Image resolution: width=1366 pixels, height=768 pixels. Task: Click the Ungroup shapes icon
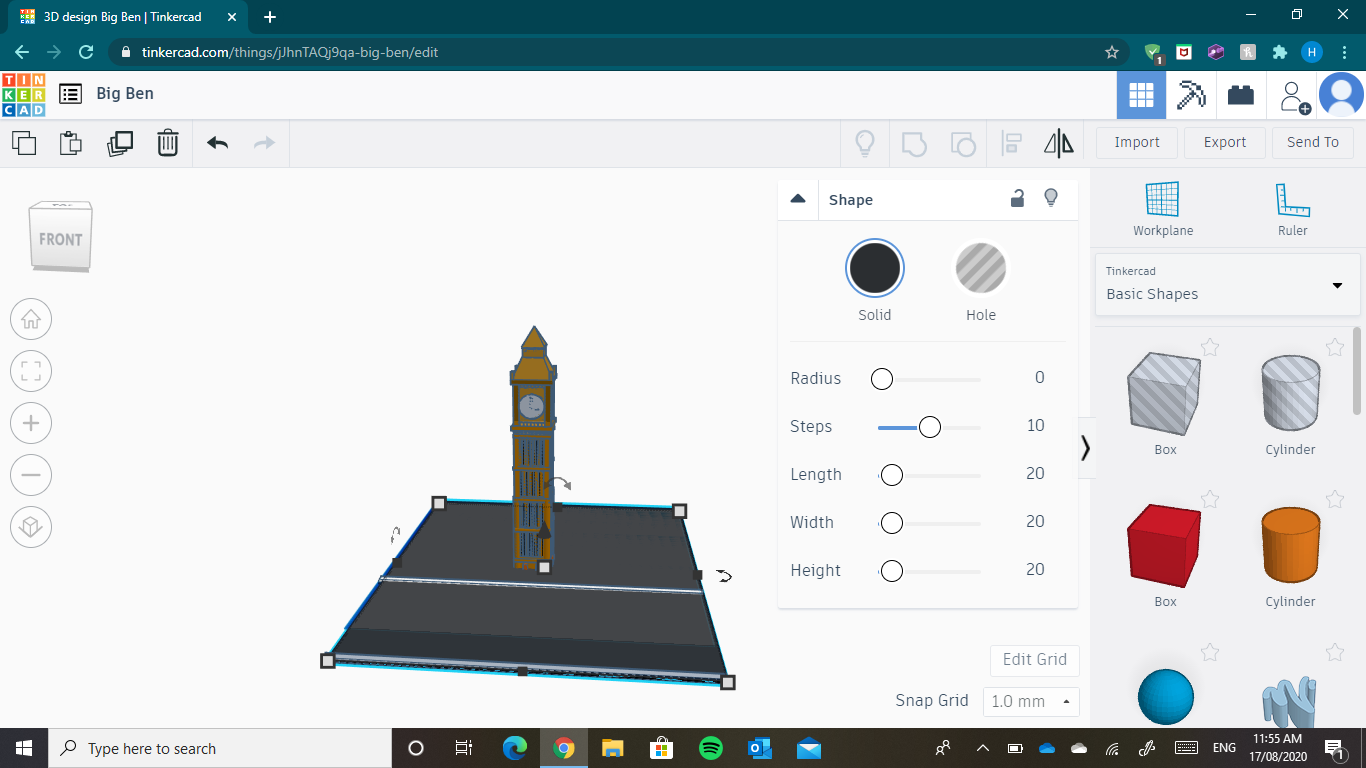coord(962,144)
